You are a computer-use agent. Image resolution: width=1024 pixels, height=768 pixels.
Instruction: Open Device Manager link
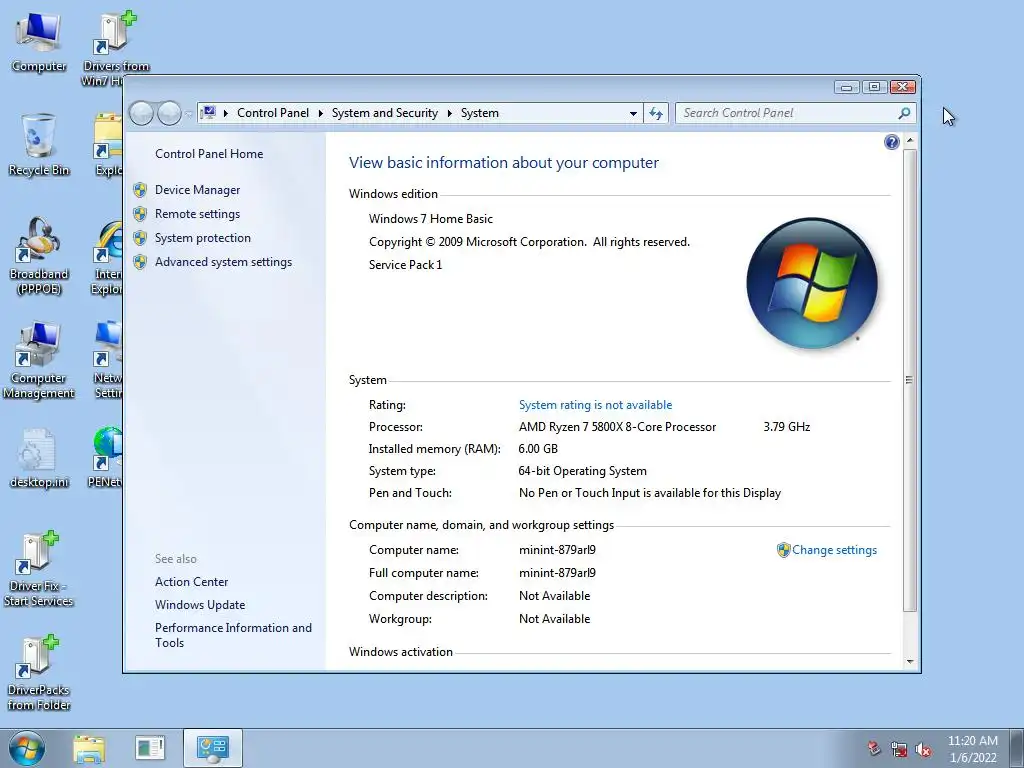coord(197,190)
